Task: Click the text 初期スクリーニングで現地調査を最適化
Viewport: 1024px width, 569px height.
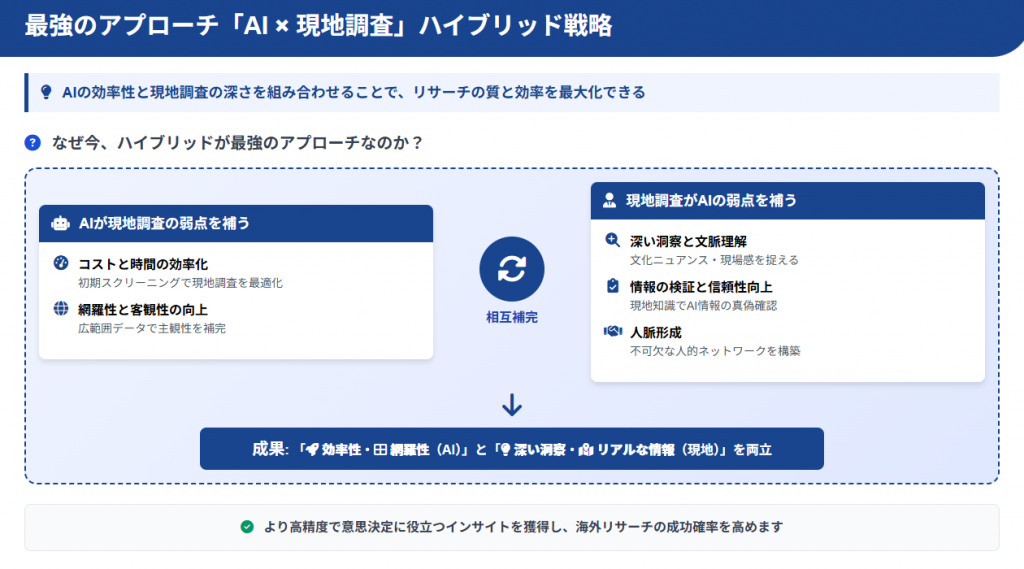Action: (180, 283)
